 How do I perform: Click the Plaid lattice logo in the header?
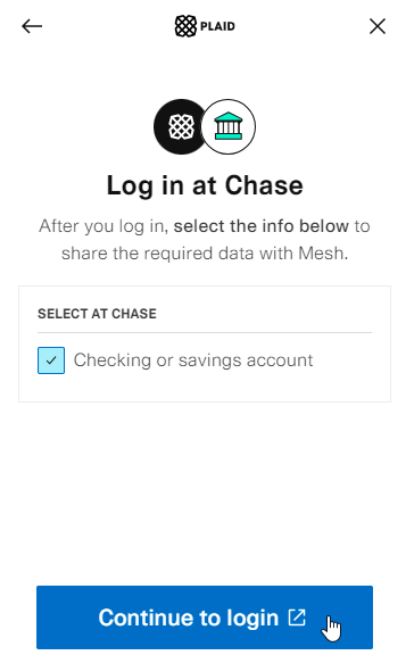click(x=186, y=26)
